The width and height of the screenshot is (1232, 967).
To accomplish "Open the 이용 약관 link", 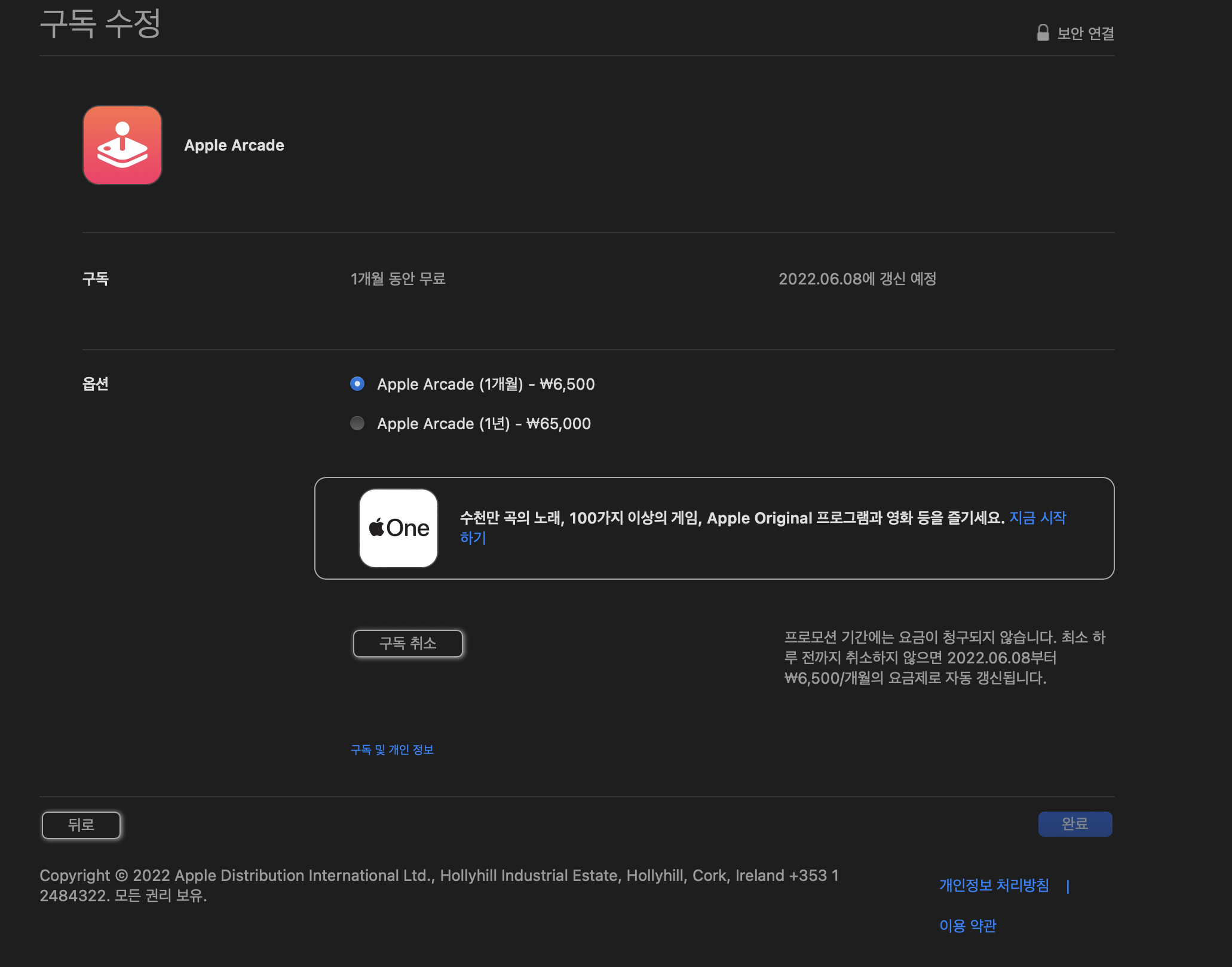I will (967, 926).
